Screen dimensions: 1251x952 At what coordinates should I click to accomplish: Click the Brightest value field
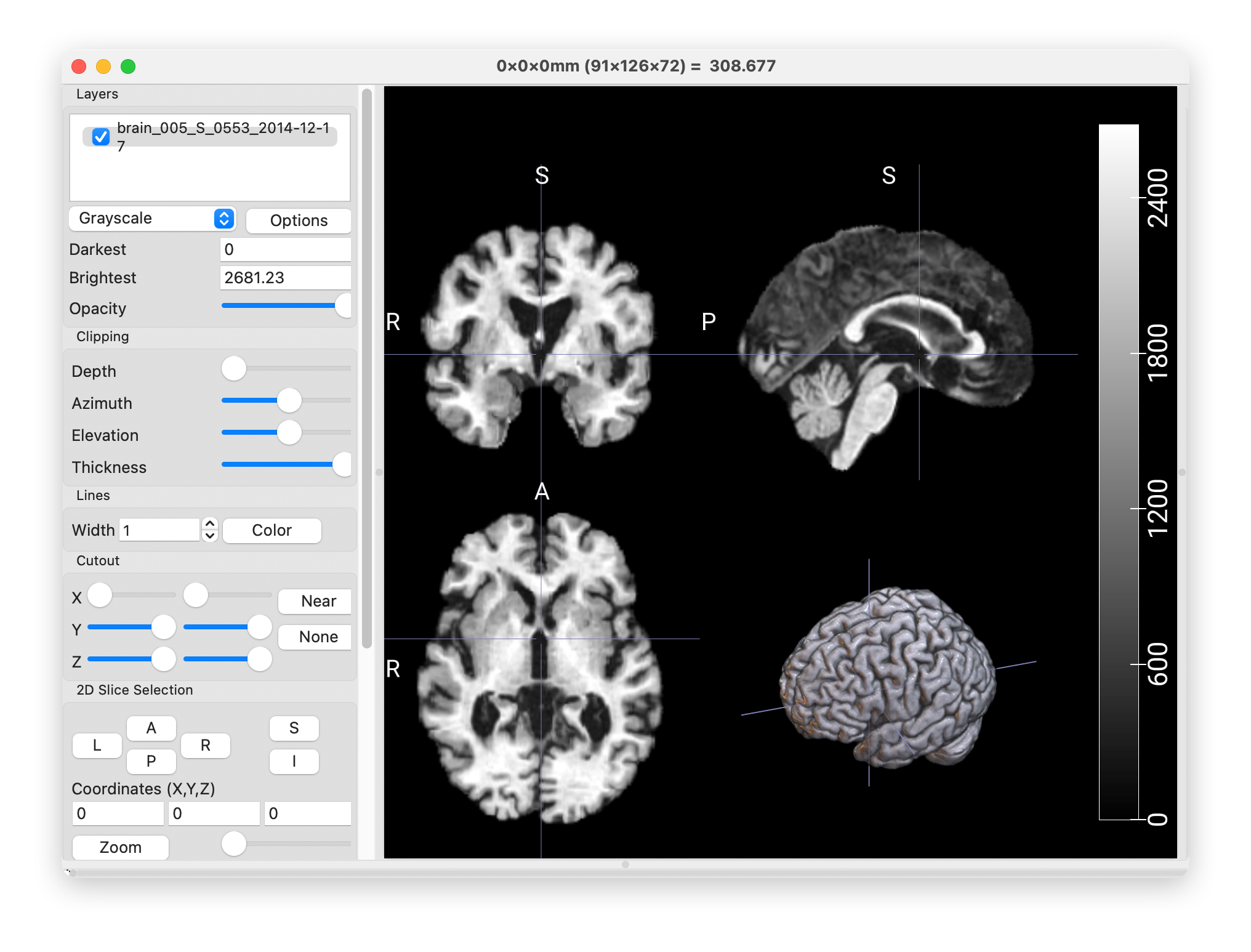285,278
